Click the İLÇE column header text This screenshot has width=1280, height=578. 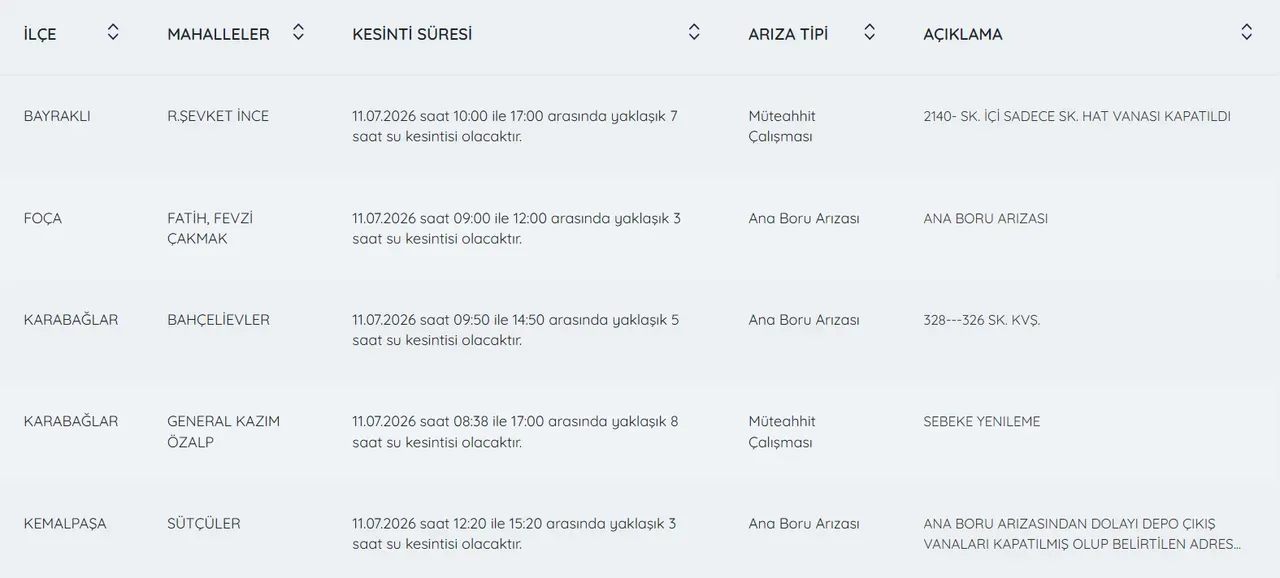point(40,34)
